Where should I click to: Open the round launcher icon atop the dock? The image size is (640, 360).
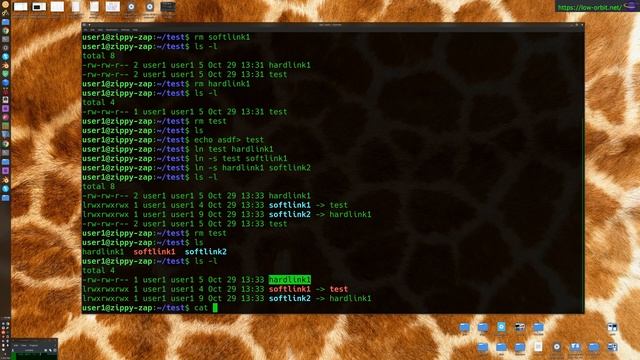click(5, 4)
